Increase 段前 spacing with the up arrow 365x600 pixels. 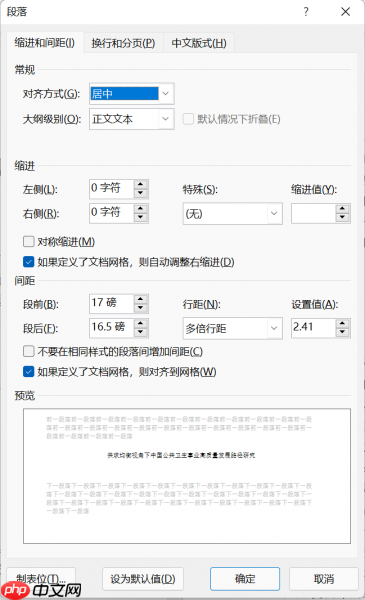tap(141, 299)
